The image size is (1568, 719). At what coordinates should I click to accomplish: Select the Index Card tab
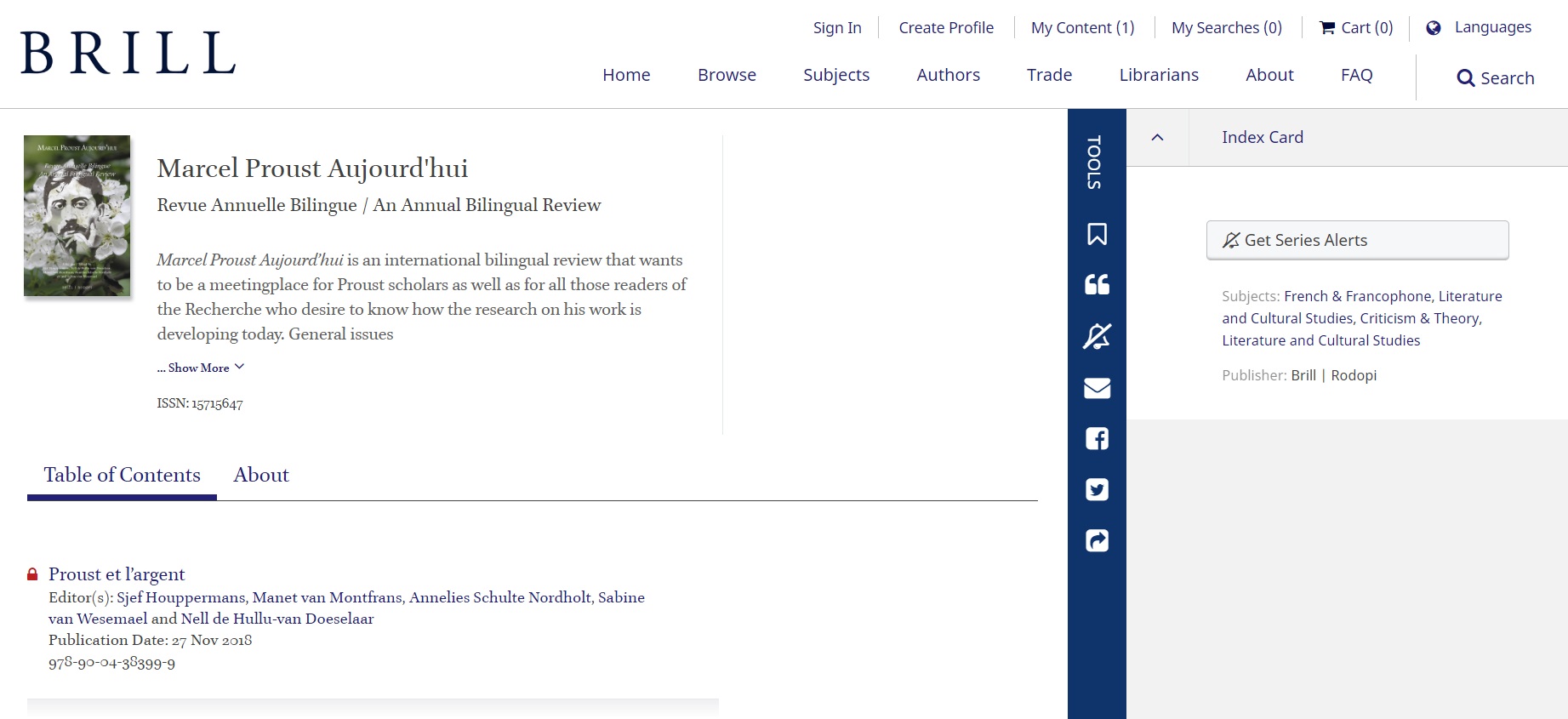pyautogui.click(x=1263, y=137)
